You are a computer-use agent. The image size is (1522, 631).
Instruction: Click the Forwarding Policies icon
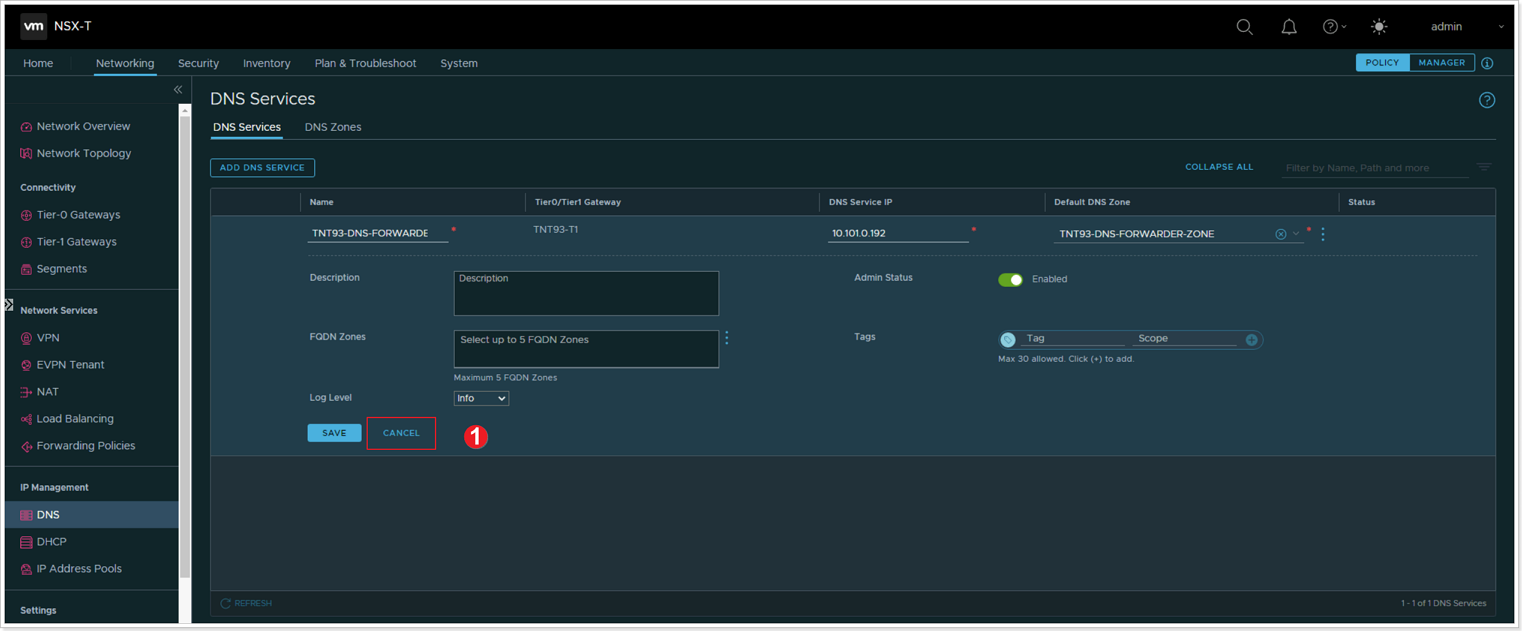click(x=26, y=446)
